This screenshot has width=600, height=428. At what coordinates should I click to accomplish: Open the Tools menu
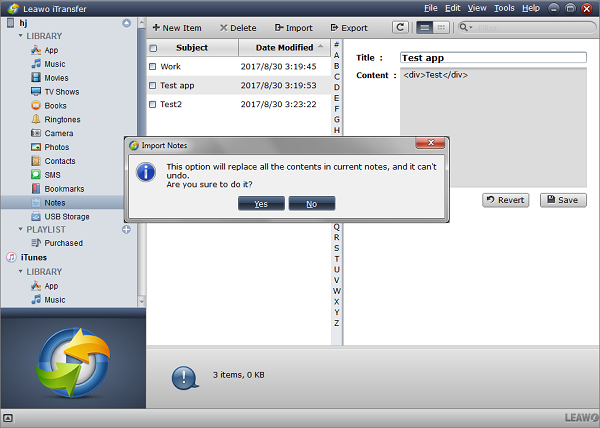[x=504, y=8]
